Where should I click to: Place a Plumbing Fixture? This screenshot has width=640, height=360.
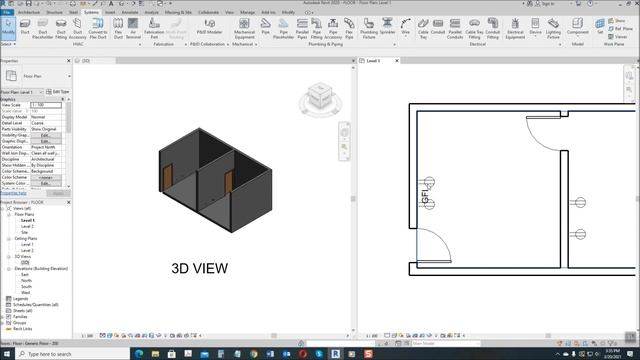[369, 28]
